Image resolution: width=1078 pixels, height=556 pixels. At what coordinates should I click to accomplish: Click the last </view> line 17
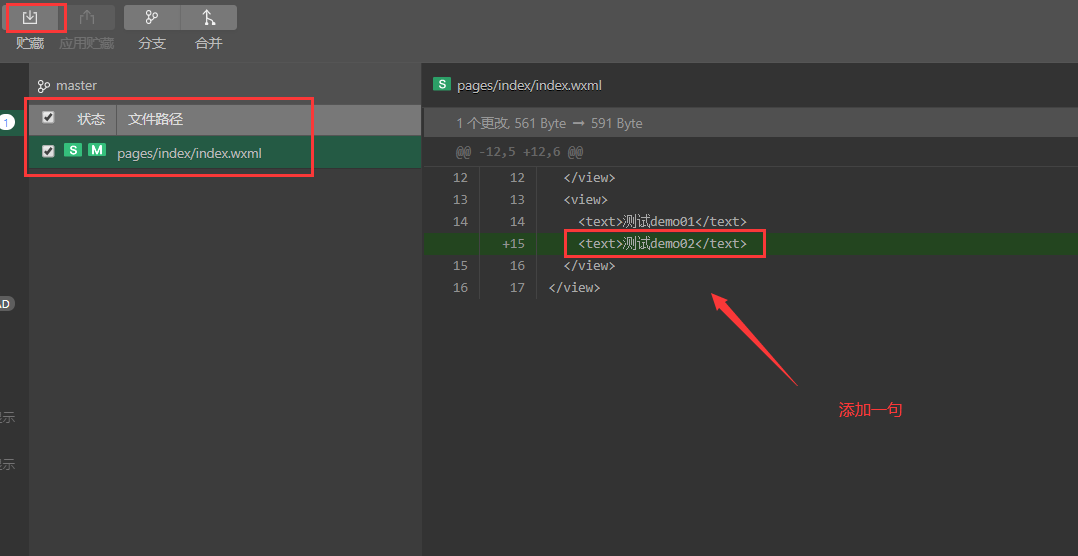[574, 287]
